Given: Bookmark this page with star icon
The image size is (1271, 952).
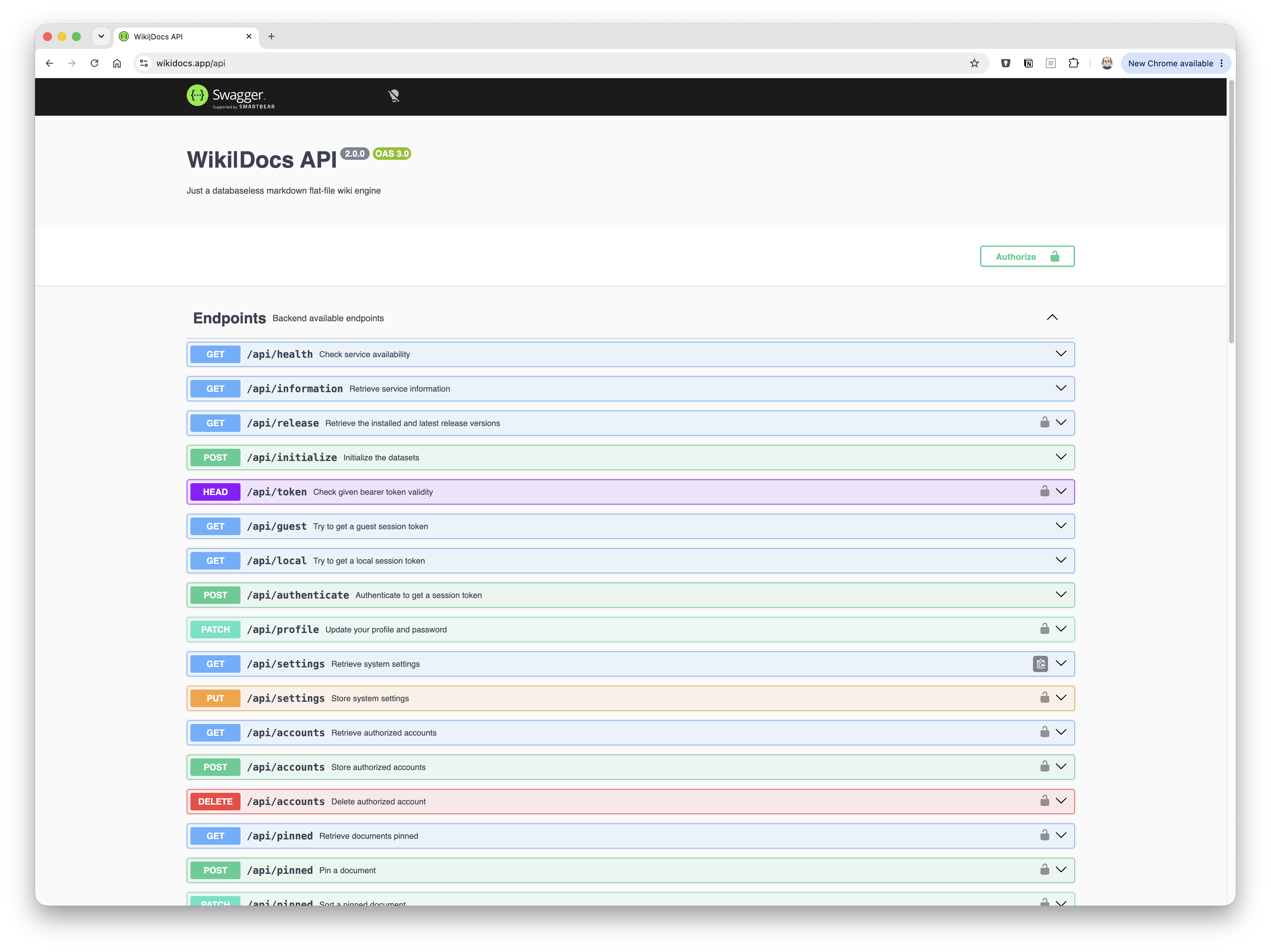Looking at the screenshot, I should [x=974, y=63].
